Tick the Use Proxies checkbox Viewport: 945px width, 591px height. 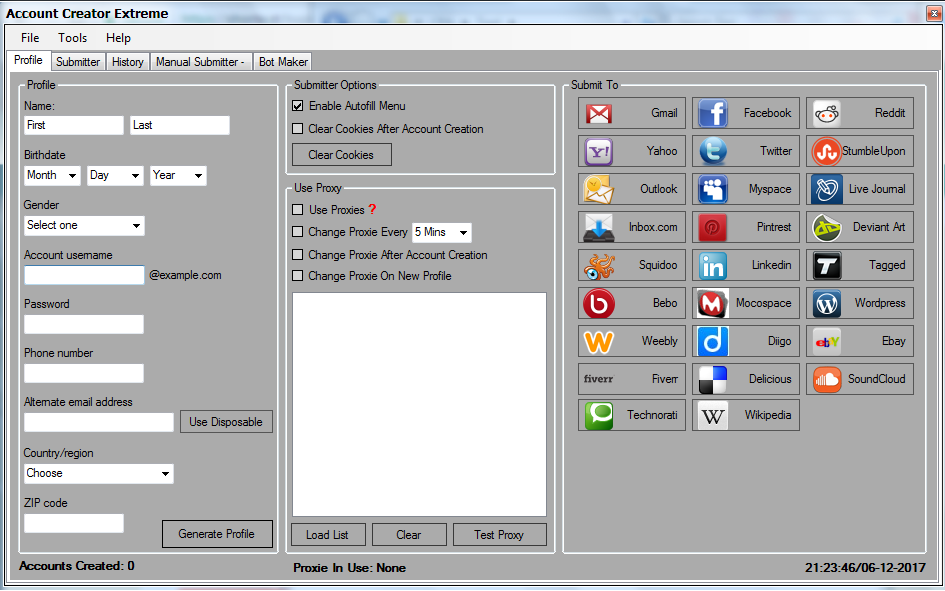[298, 210]
